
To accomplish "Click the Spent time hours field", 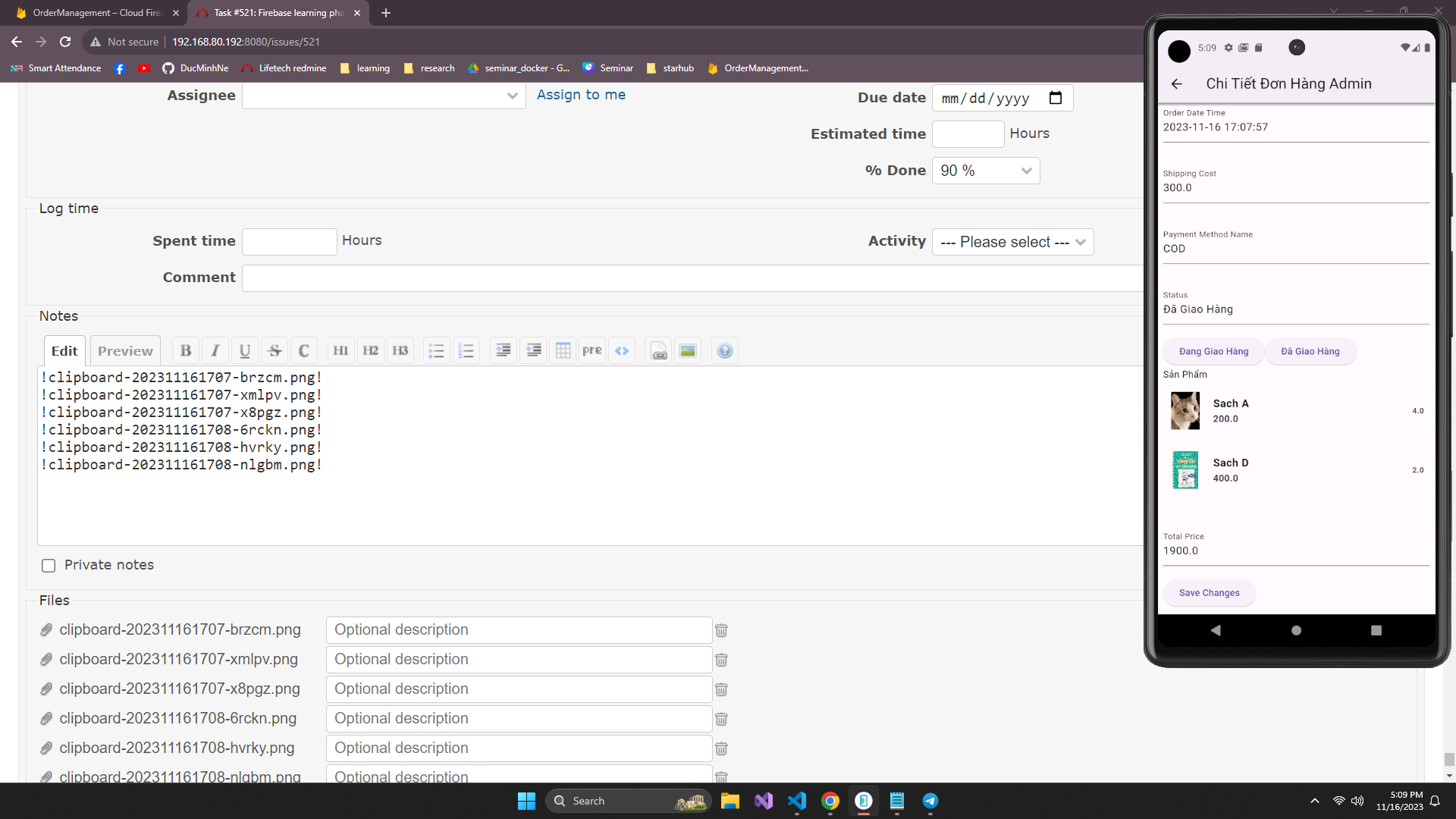I will point(289,241).
